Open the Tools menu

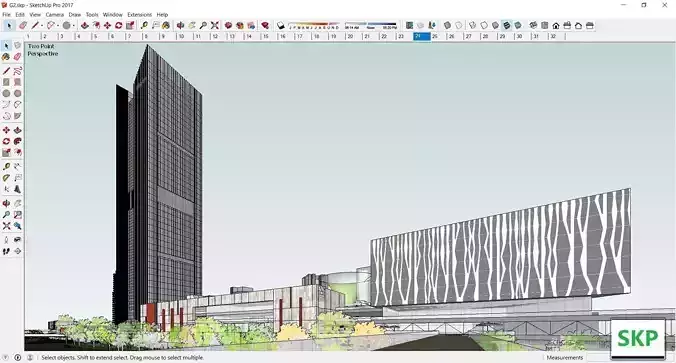[92, 15]
